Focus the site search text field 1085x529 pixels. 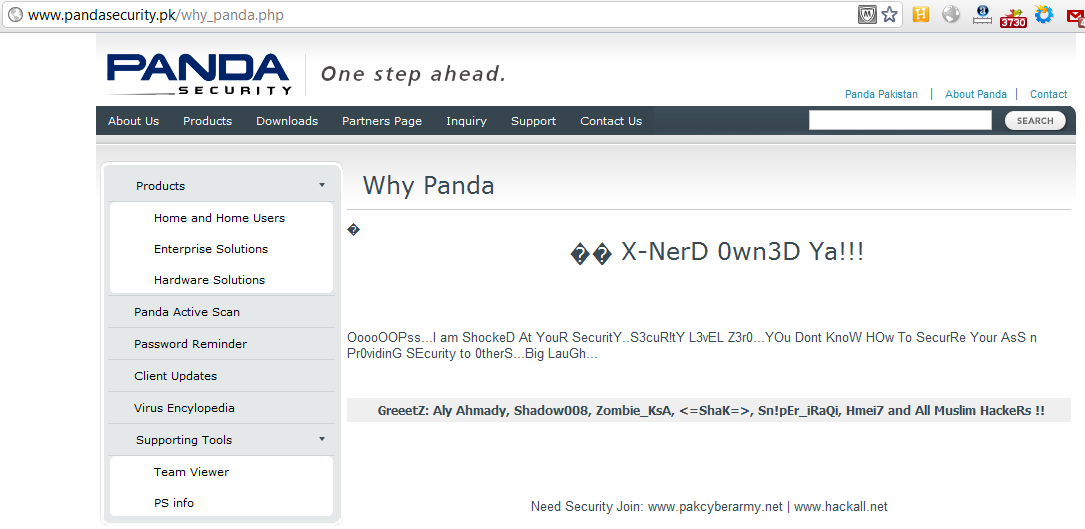point(900,120)
